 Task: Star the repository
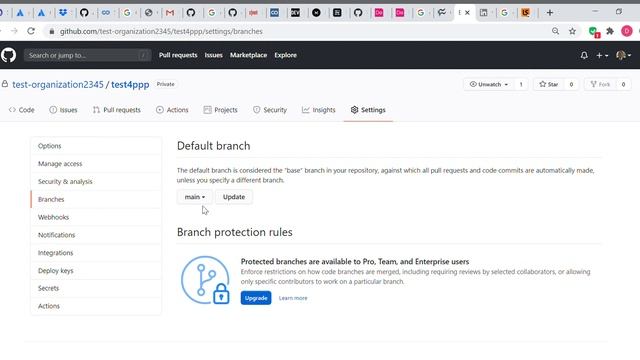549,84
